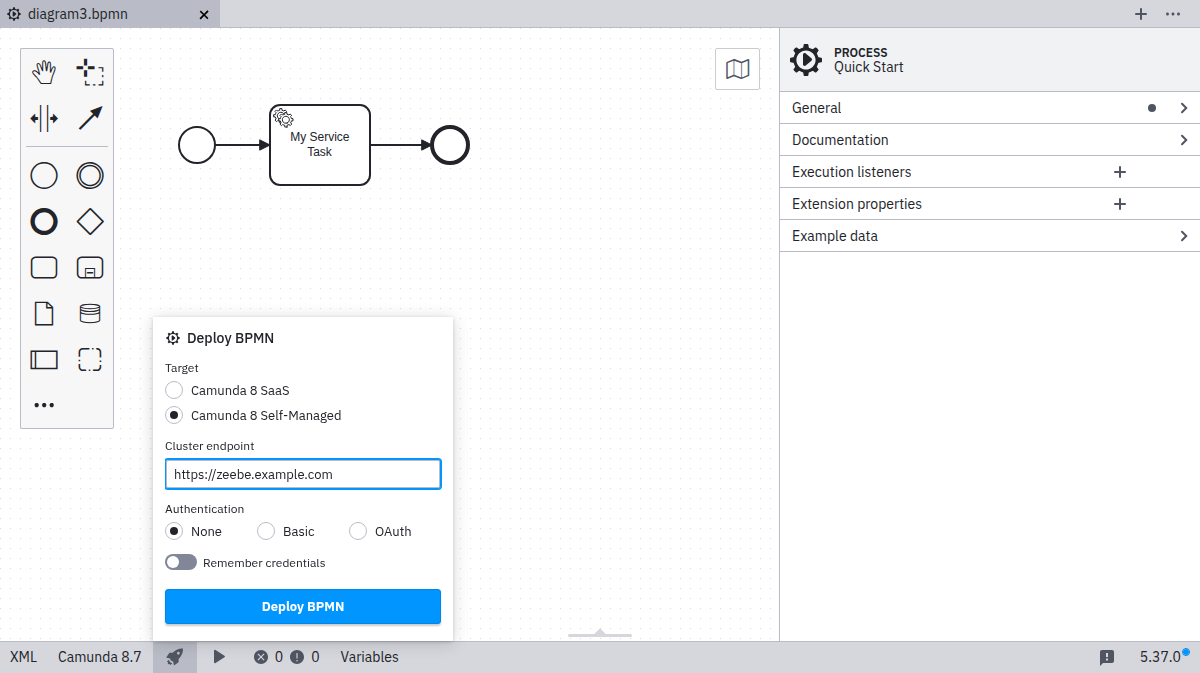The height and width of the screenshot is (673, 1200).
Task: Switch to the XML view
Action: [22, 657]
